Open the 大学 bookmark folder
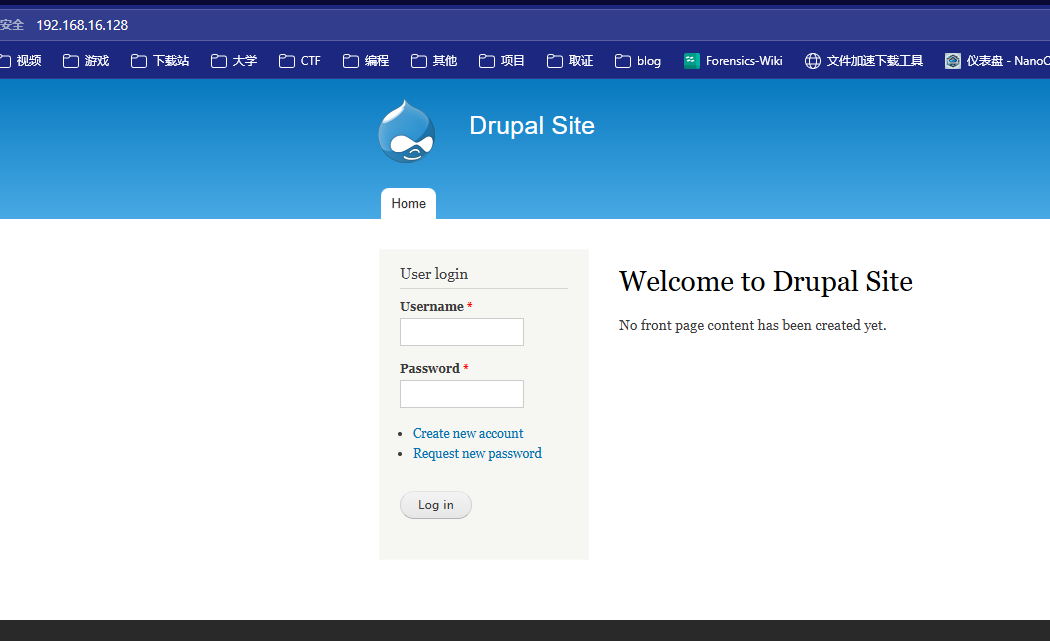The image size is (1050, 641). click(234, 61)
